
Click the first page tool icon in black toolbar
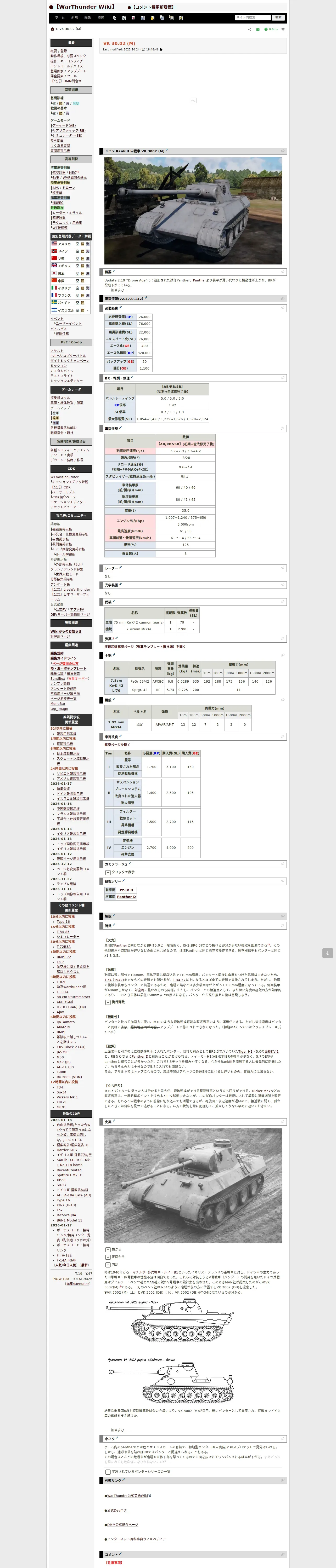(114, 18)
